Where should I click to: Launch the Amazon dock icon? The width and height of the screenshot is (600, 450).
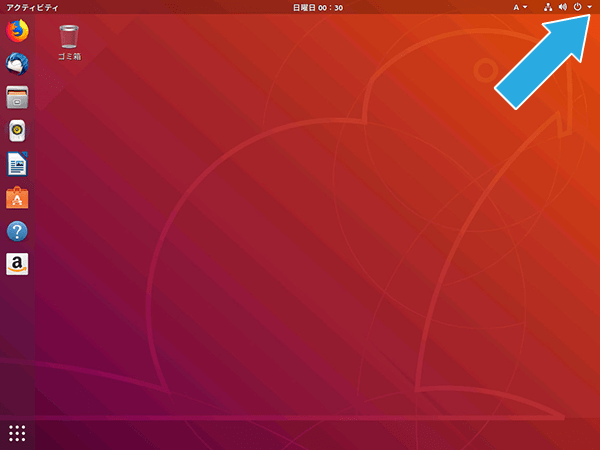17,264
